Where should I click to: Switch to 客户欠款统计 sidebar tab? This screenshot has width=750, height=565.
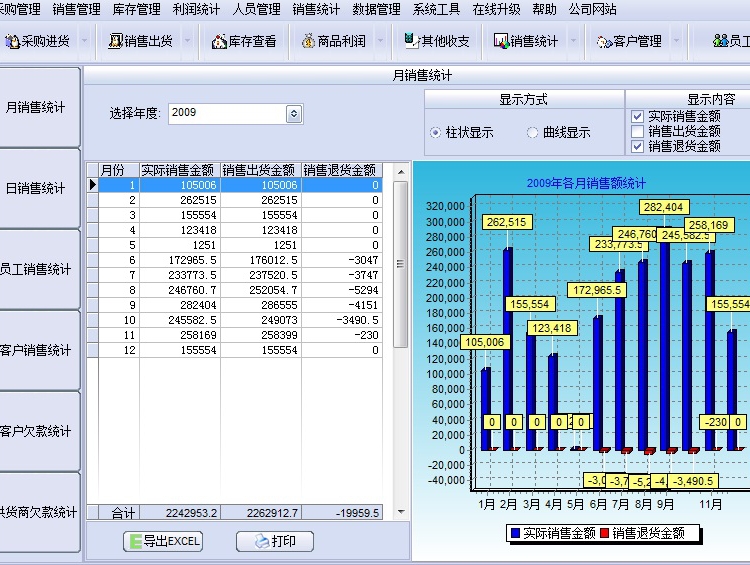click(x=39, y=431)
